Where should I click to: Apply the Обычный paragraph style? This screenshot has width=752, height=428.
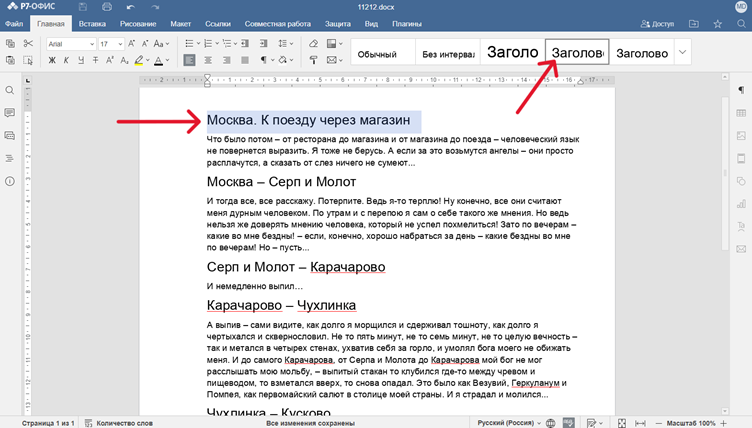coord(378,53)
